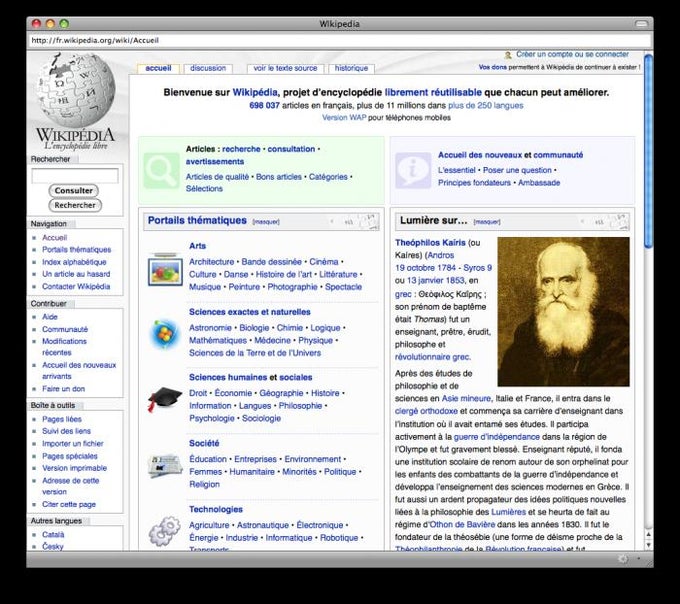This screenshot has height=604, width=680.
Task: Switch to the discussion tab
Action: pos(208,69)
